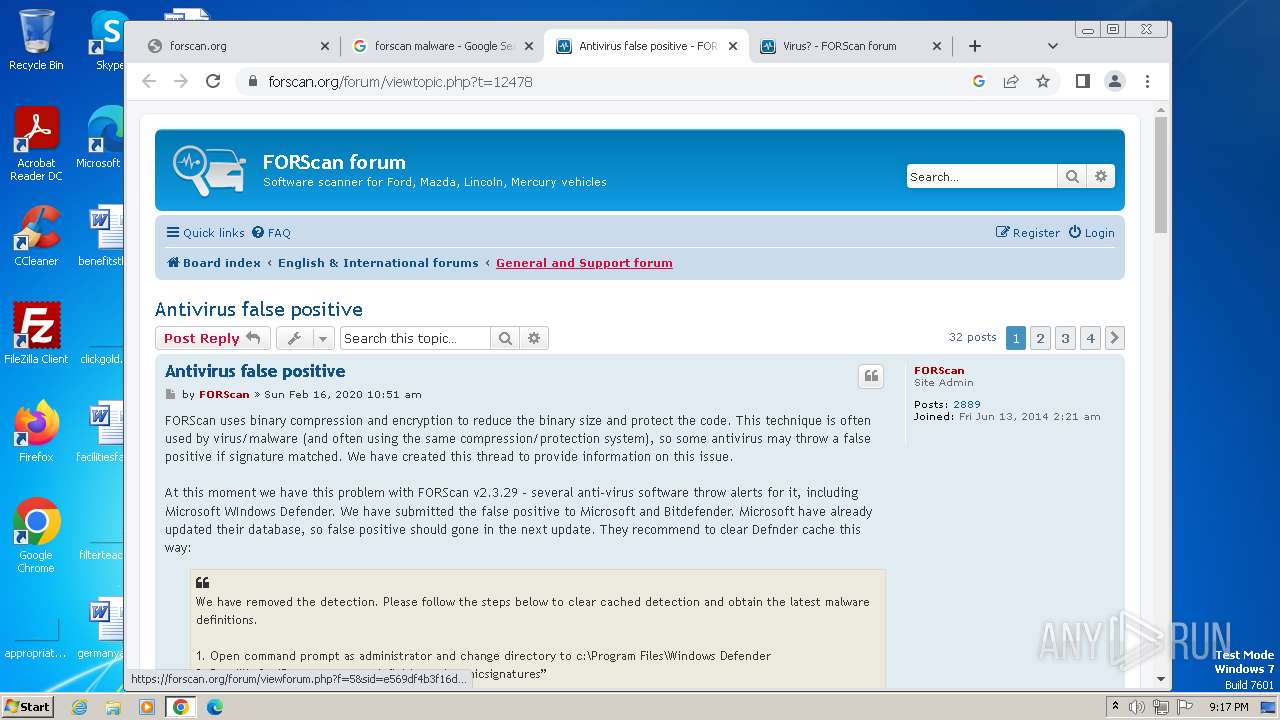Viewport: 1280px width, 720px height.
Task: Go to page 2 of topic
Action: (x=1040, y=338)
